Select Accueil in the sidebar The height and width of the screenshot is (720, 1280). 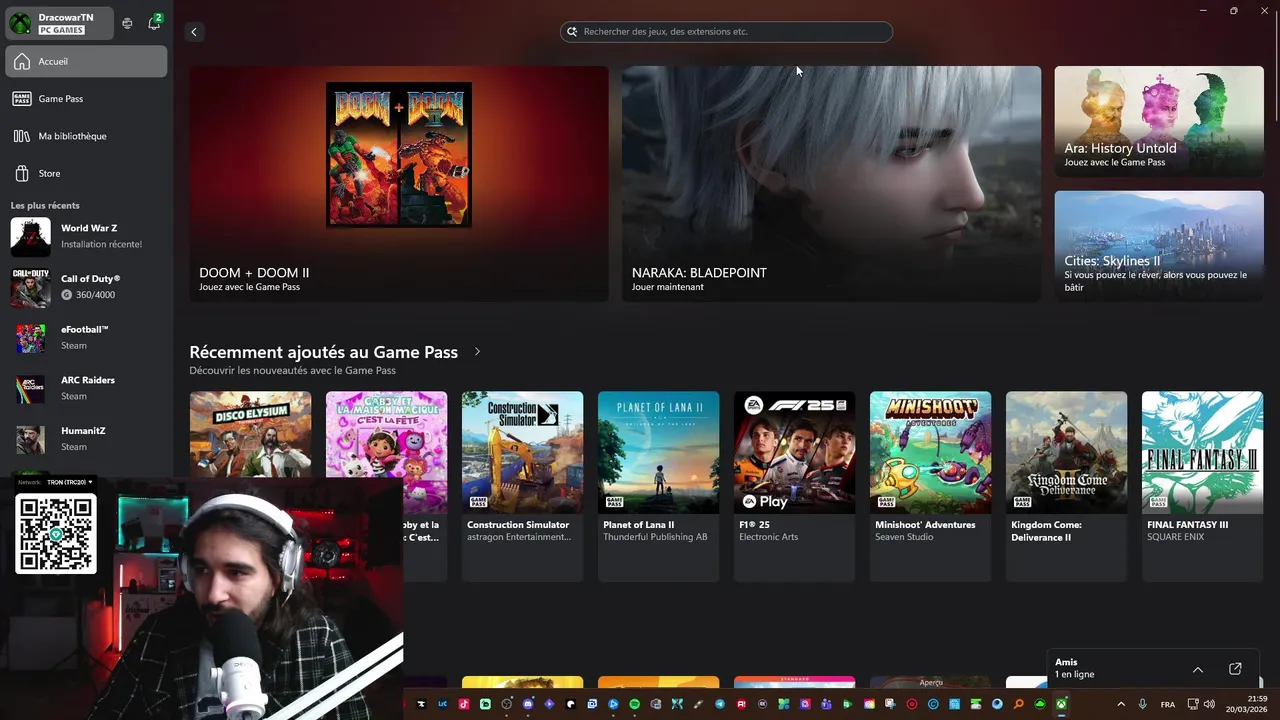(86, 61)
